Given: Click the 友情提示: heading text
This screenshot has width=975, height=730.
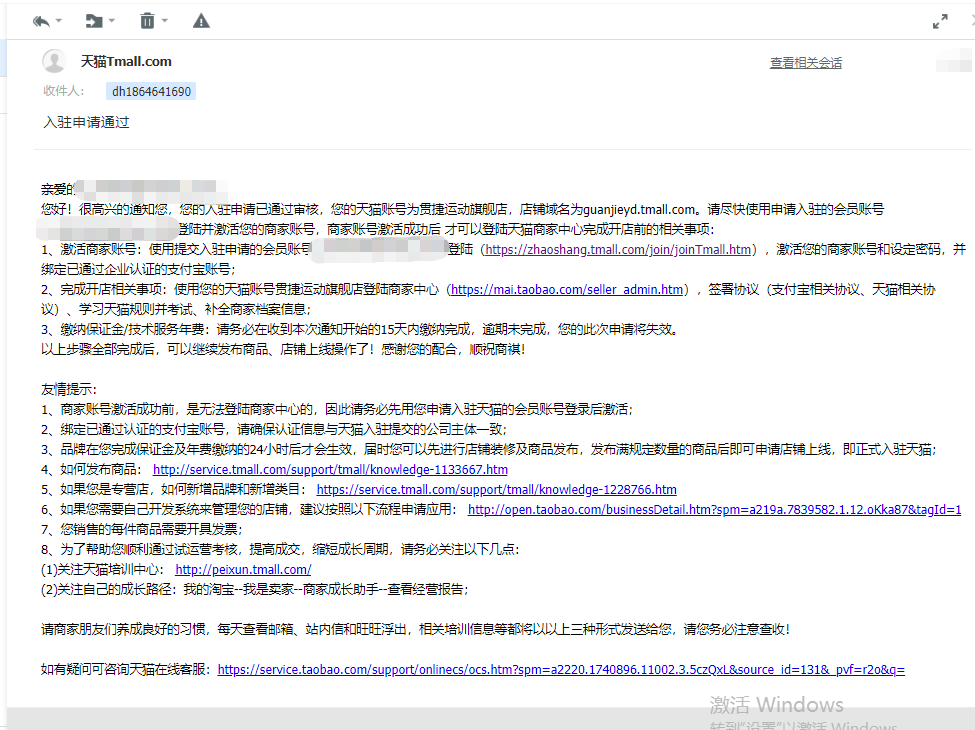Looking at the screenshot, I should click(69, 390).
